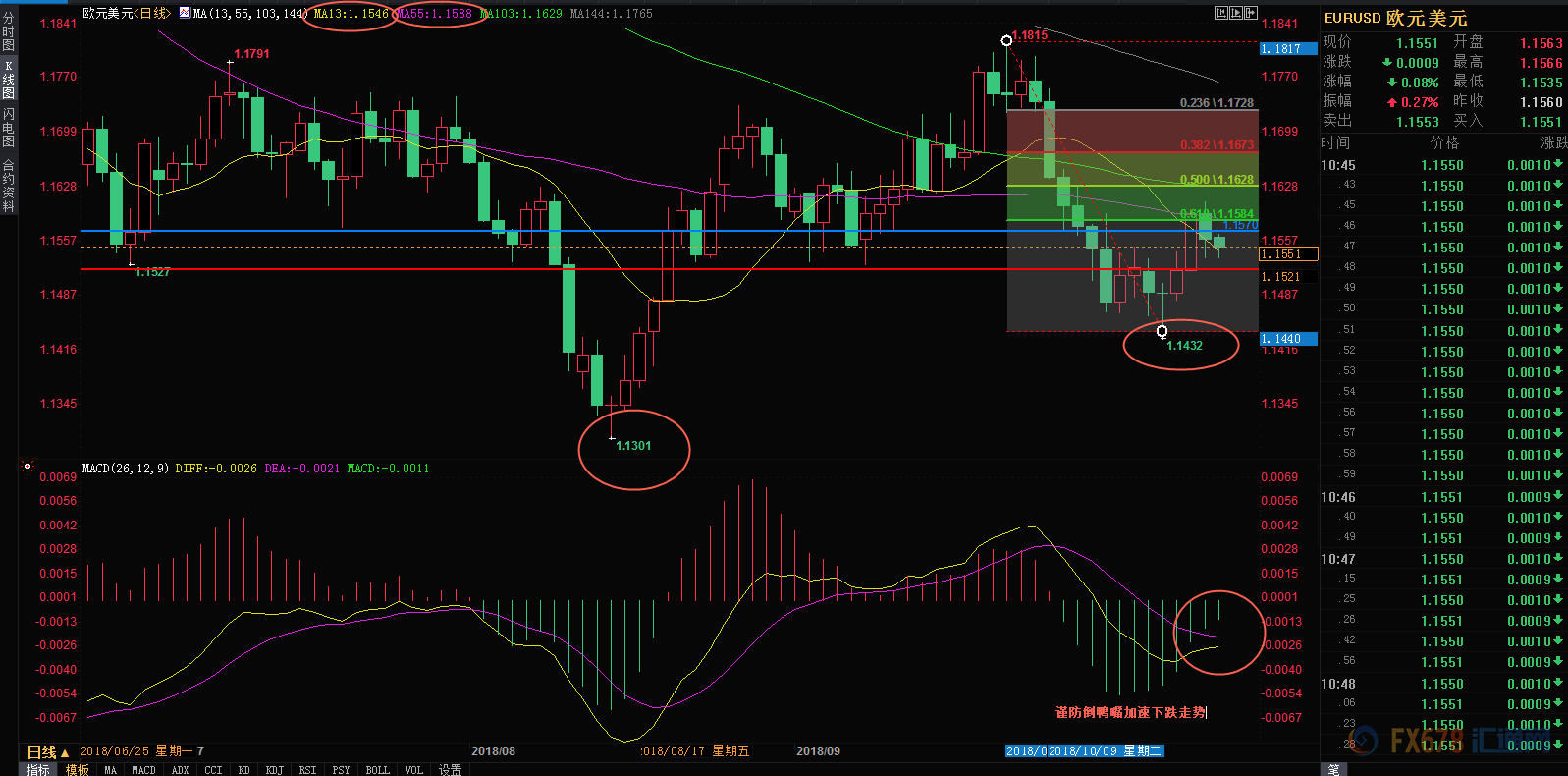Switch indicator to ADX
Viewport: 1568px width, 776px height.
point(180,770)
